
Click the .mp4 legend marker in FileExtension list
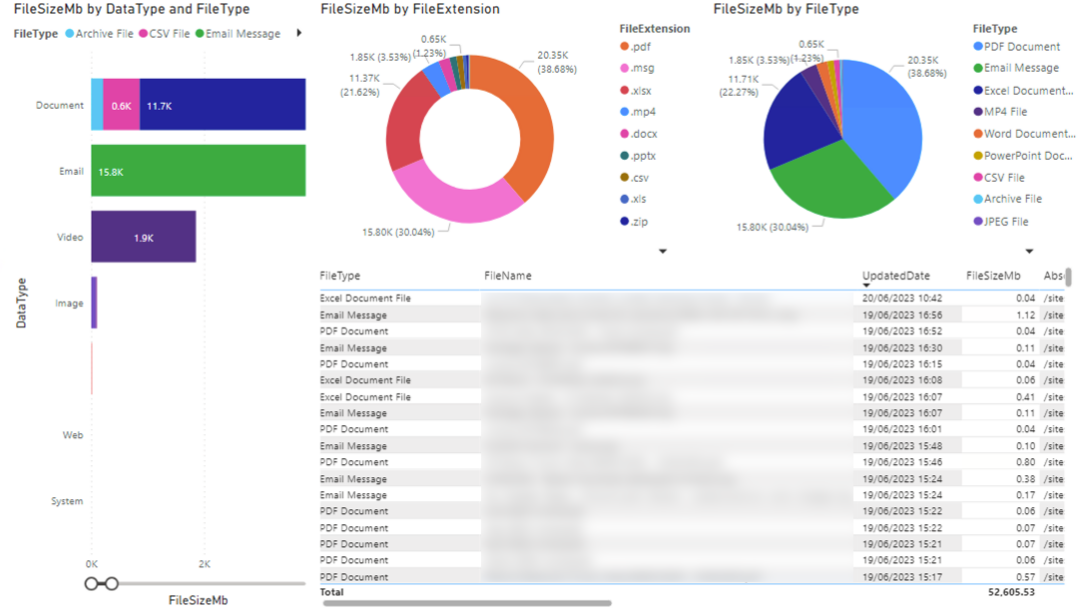coord(625,112)
